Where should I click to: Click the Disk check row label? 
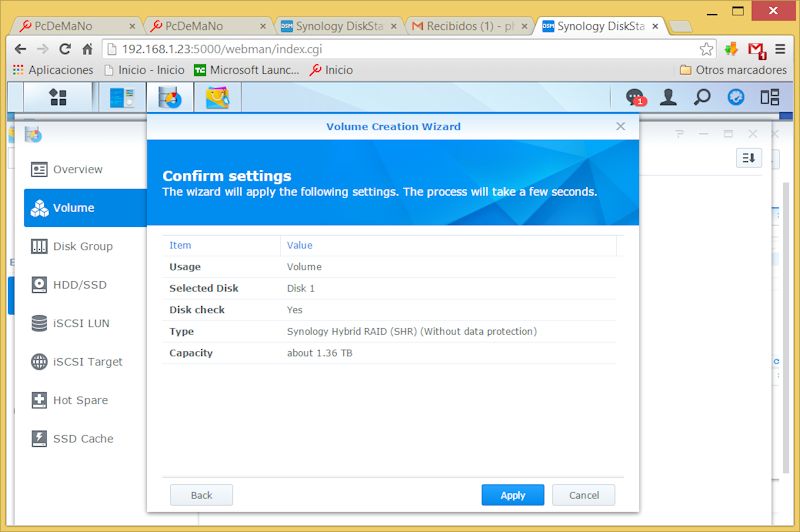pyautogui.click(x=197, y=310)
